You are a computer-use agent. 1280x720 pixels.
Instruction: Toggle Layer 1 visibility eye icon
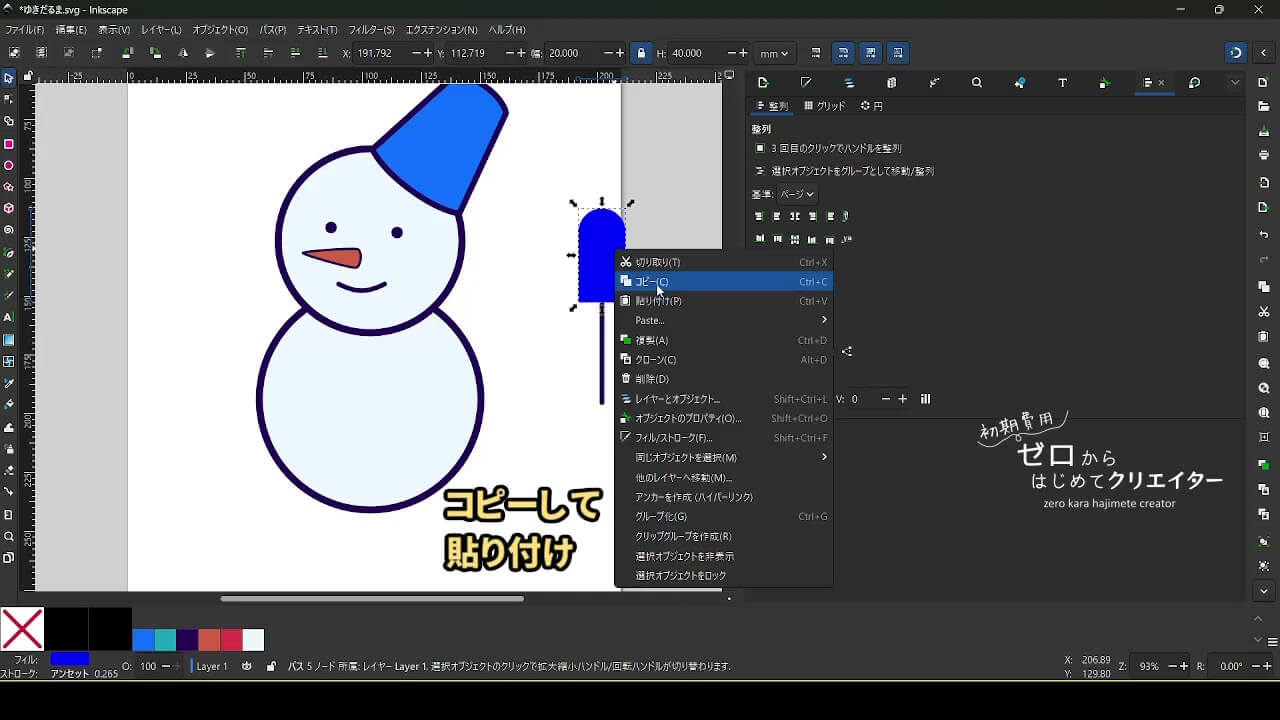click(x=247, y=666)
